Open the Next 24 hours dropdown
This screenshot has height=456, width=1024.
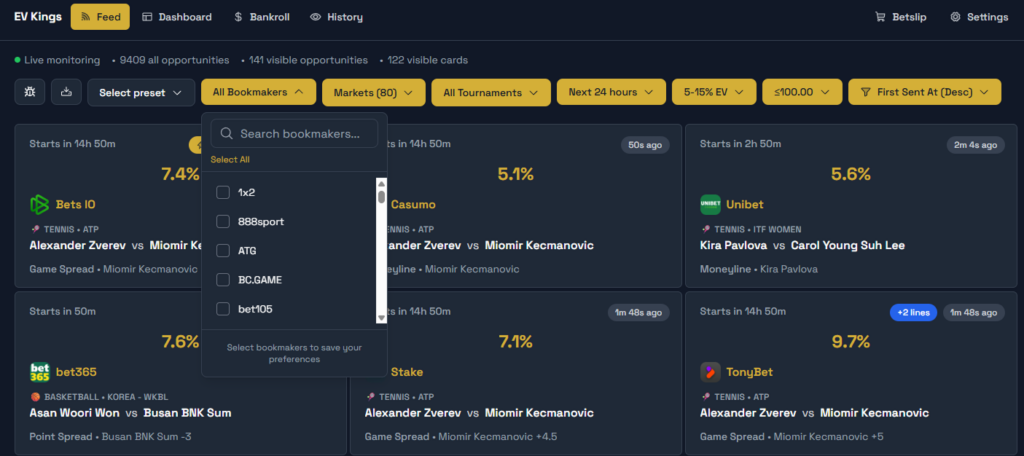[611, 93]
